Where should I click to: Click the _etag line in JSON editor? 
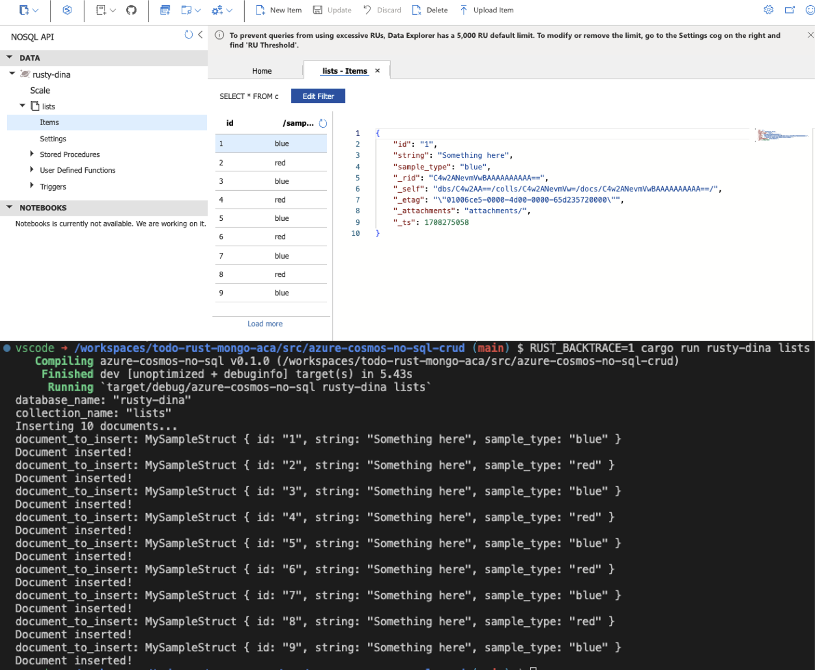508,200
